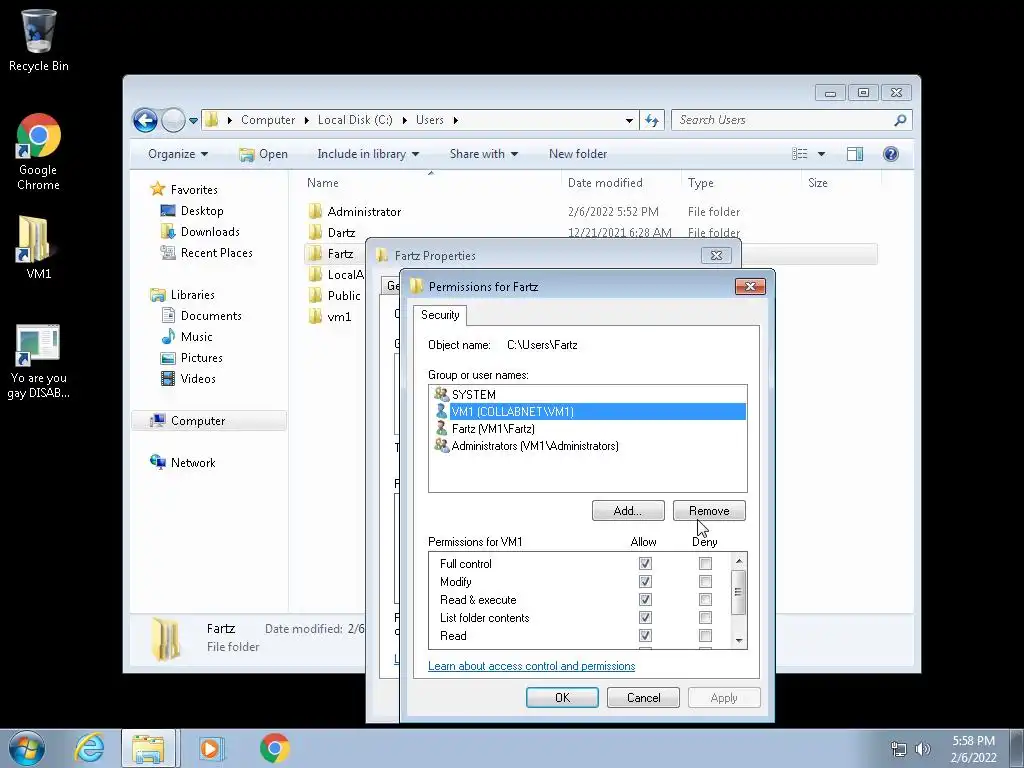Image resolution: width=1024 pixels, height=768 pixels.
Task: Check Deny box for Modify
Action: pyautogui.click(x=705, y=581)
